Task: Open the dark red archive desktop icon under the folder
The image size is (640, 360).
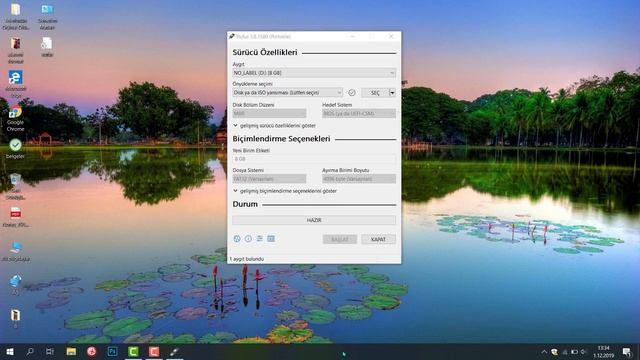Action: (16, 50)
